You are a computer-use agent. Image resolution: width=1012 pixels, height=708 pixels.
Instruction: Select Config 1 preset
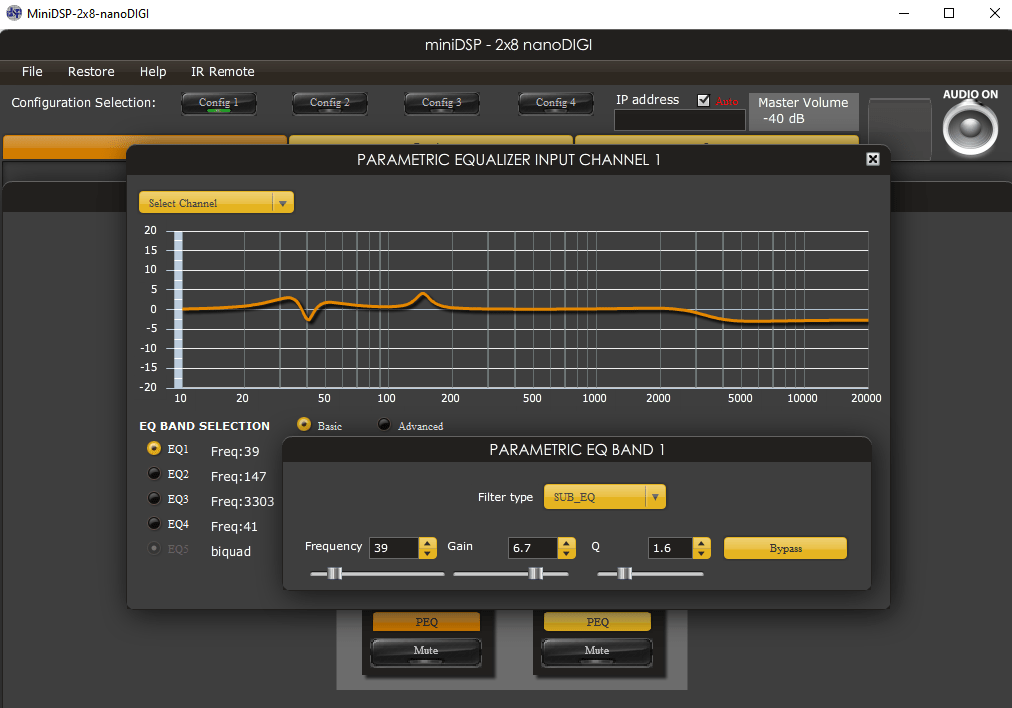coord(219,103)
